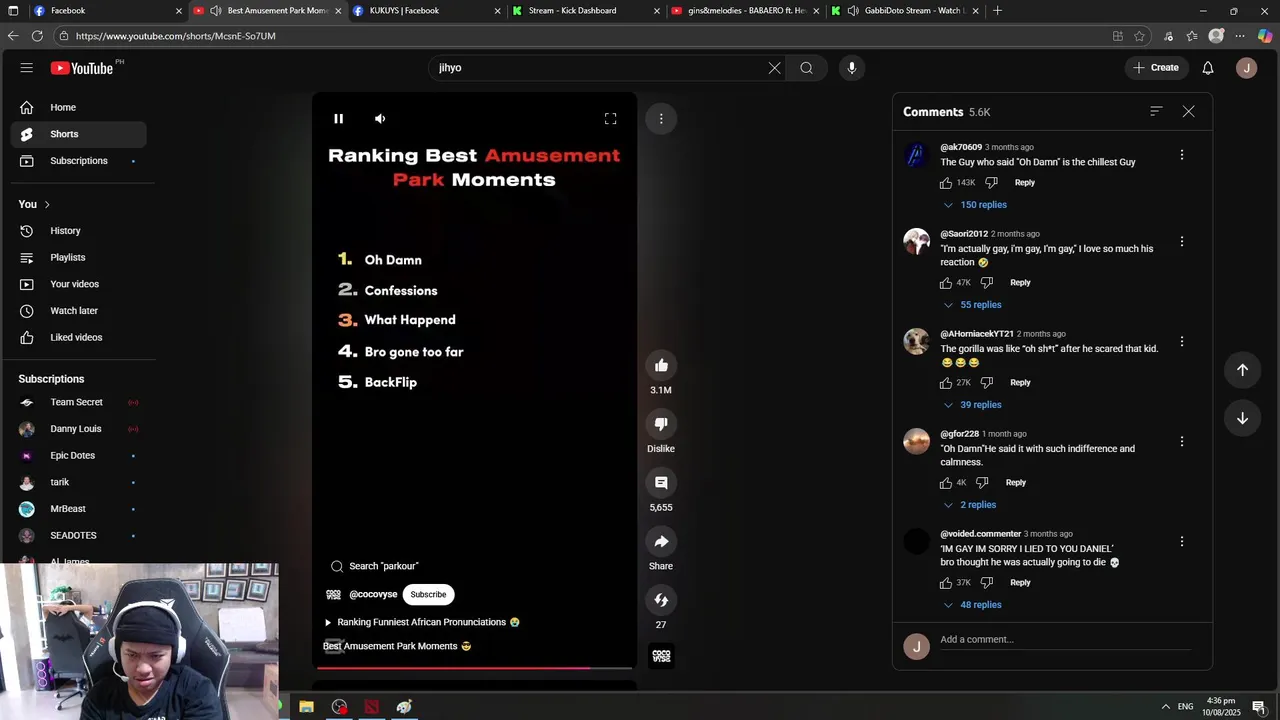Like the comment by @ak70609

coord(946,183)
